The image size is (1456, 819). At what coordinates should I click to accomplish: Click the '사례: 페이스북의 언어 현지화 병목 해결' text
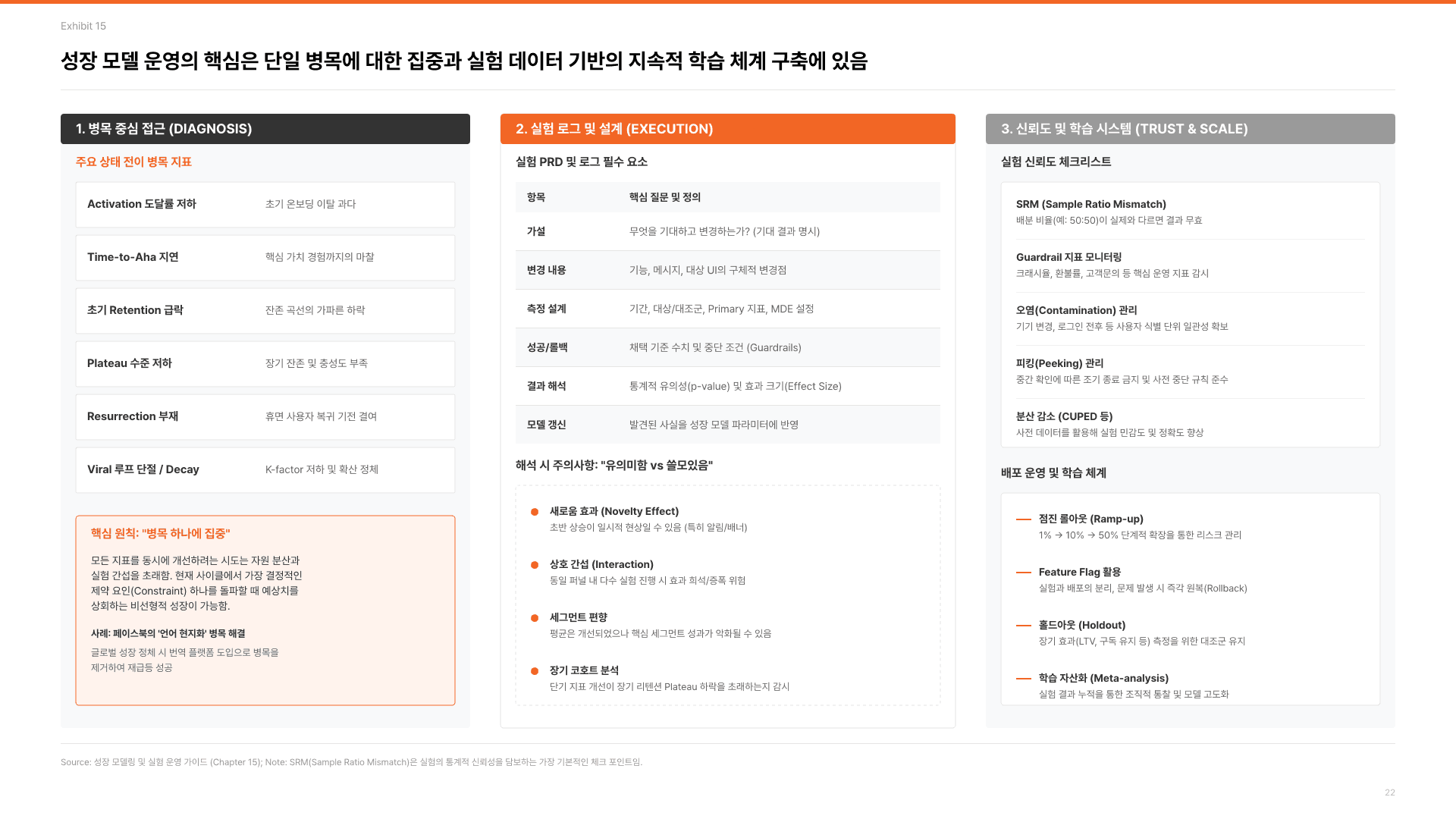(168, 634)
